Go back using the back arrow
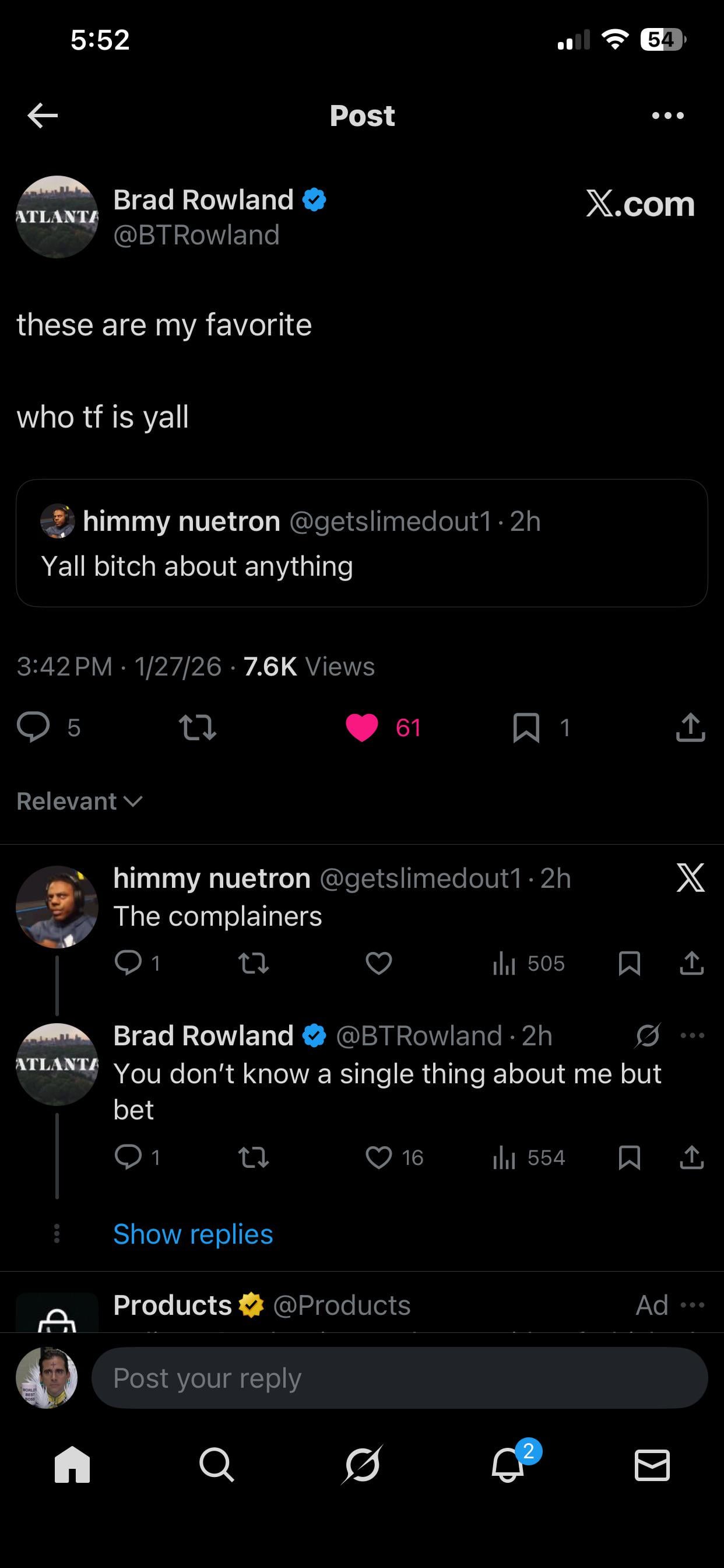 (43, 116)
